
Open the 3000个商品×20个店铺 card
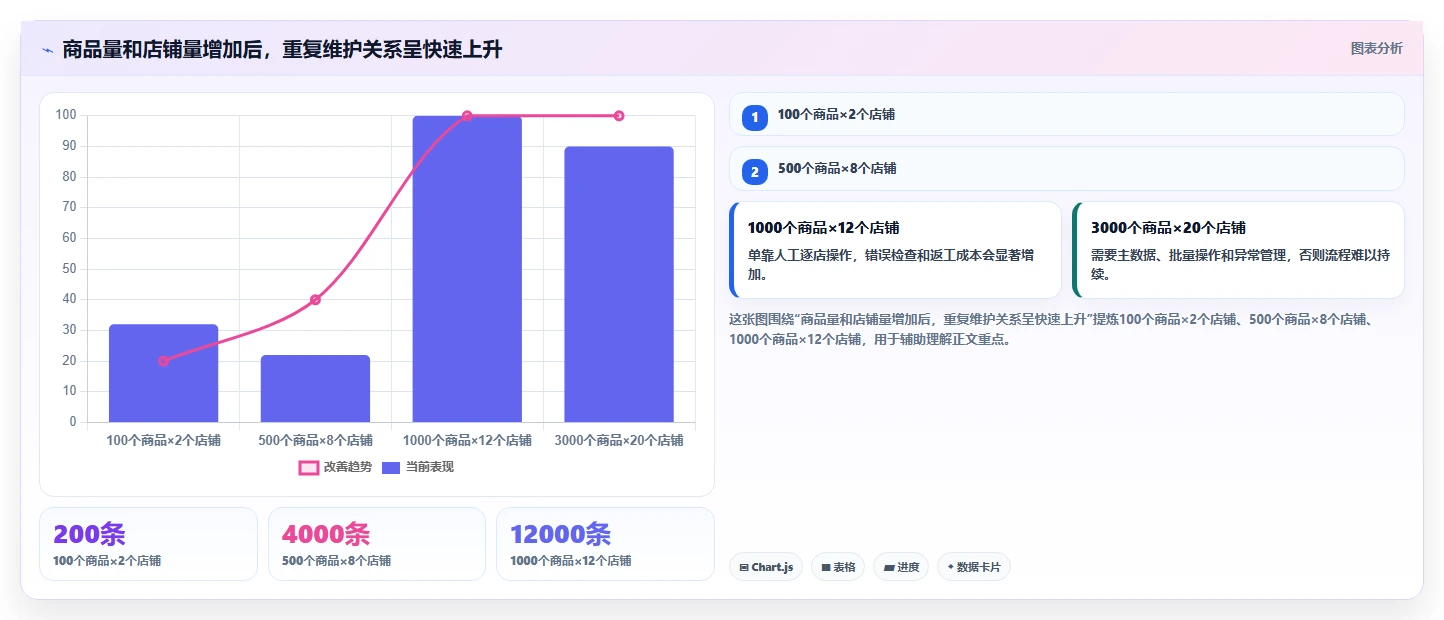pos(1238,250)
